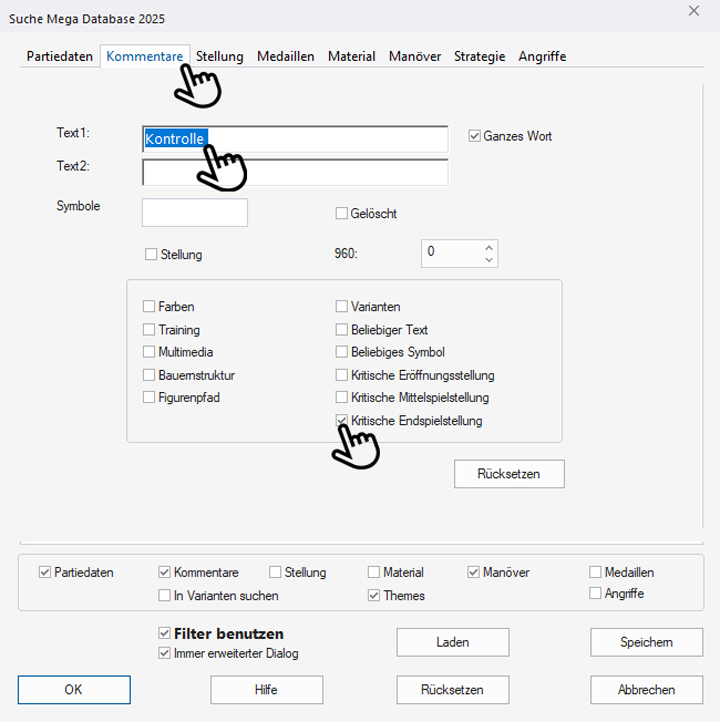Go to the Manöver tab
720x722 pixels.
(414, 57)
